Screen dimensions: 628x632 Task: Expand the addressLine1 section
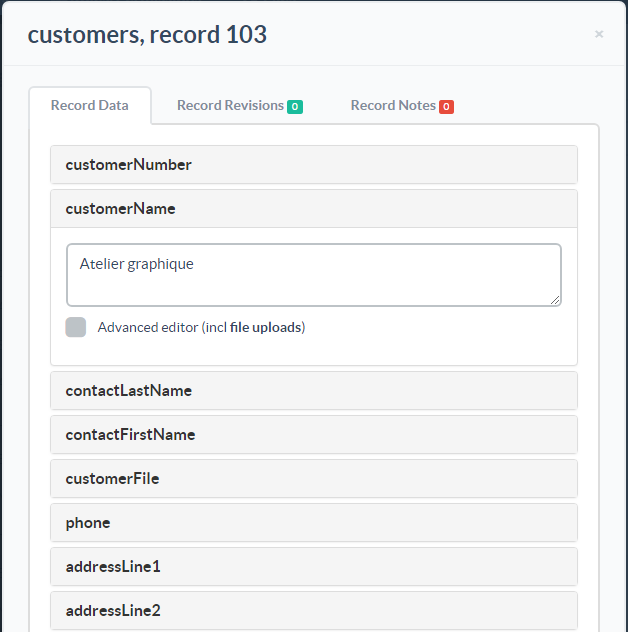[314, 567]
